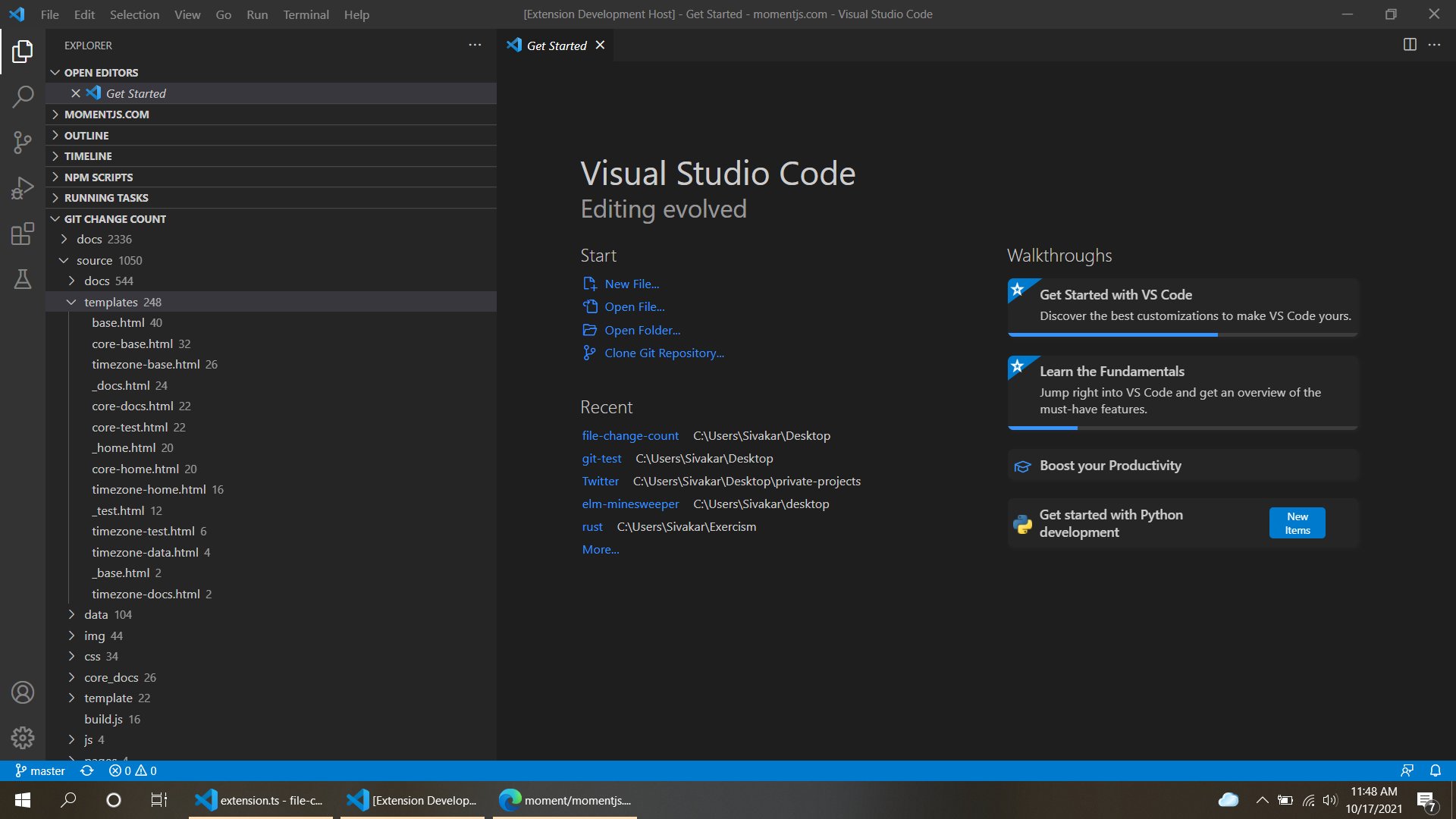This screenshot has width=1456, height=819.
Task: Close Get Started in Open Editors
Action: coord(76,93)
